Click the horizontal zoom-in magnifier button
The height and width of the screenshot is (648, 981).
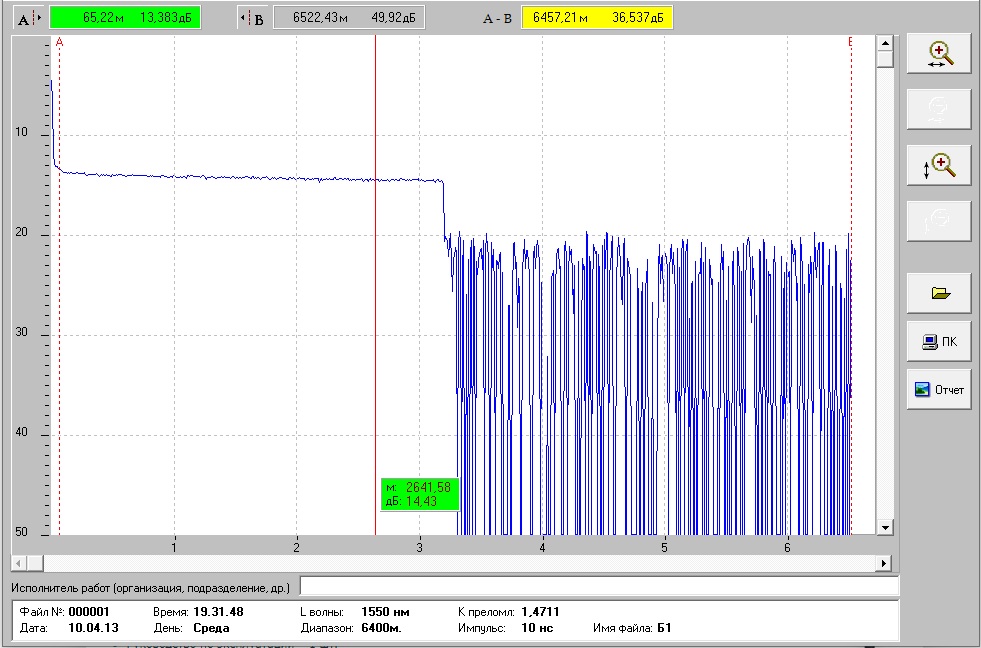tap(939, 54)
